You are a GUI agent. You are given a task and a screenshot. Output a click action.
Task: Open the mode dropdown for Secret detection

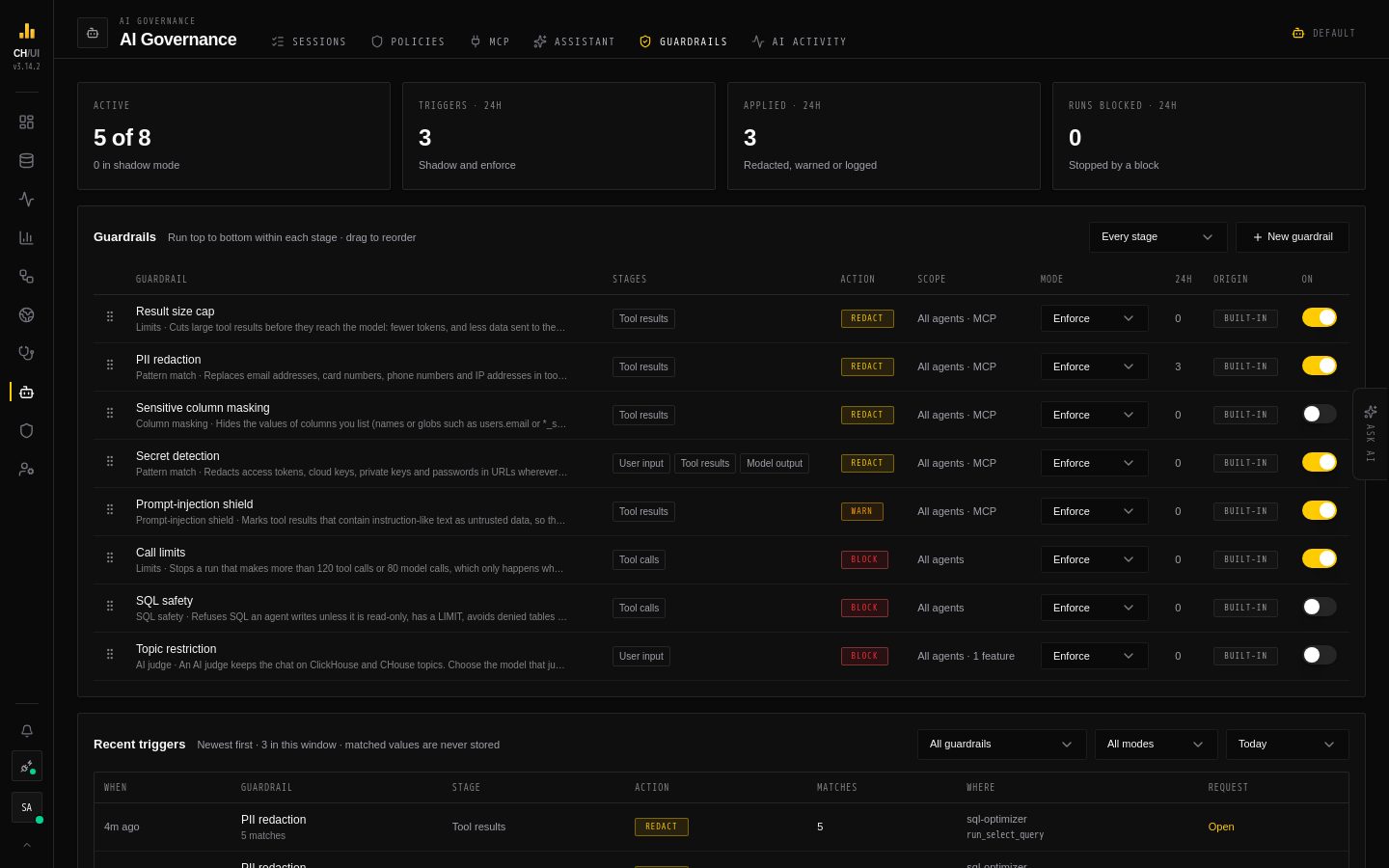click(x=1094, y=463)
